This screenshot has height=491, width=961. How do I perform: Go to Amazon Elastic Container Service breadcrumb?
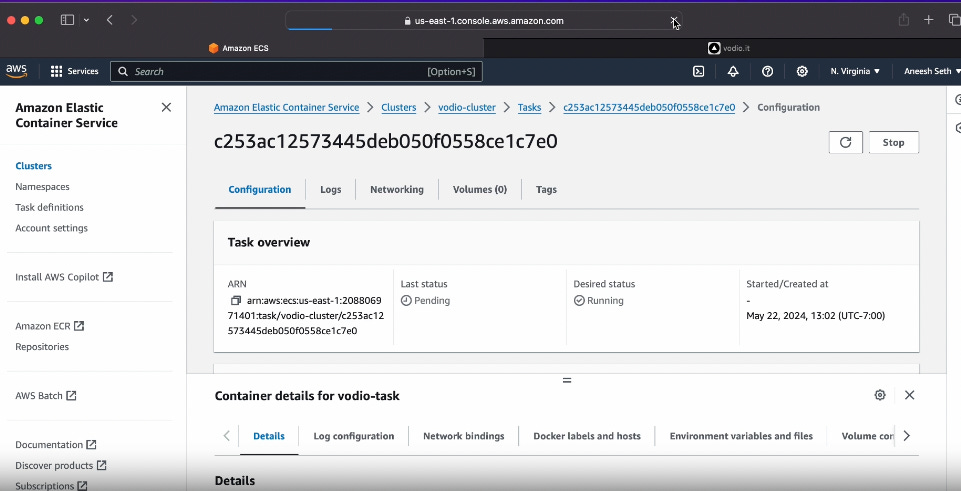click(x=286, y=107)
